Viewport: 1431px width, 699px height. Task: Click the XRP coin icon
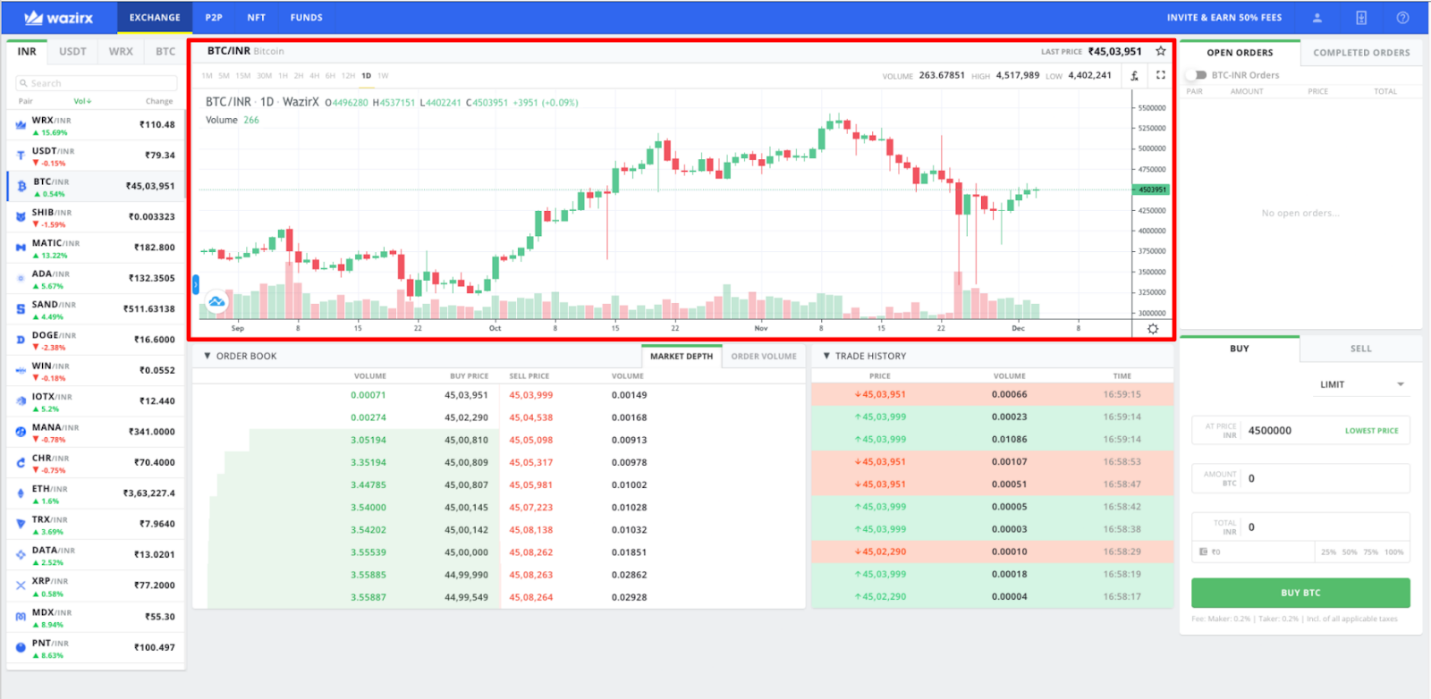click(20, 585)
